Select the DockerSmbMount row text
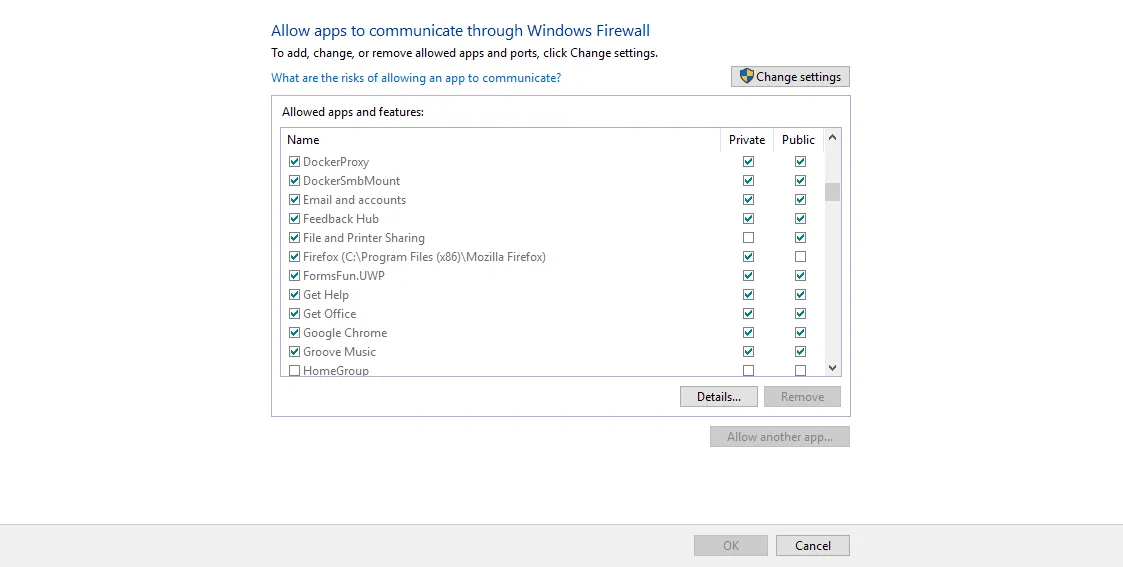The height and width of the screenshot is (567, 1123). [x=352, y=180]
